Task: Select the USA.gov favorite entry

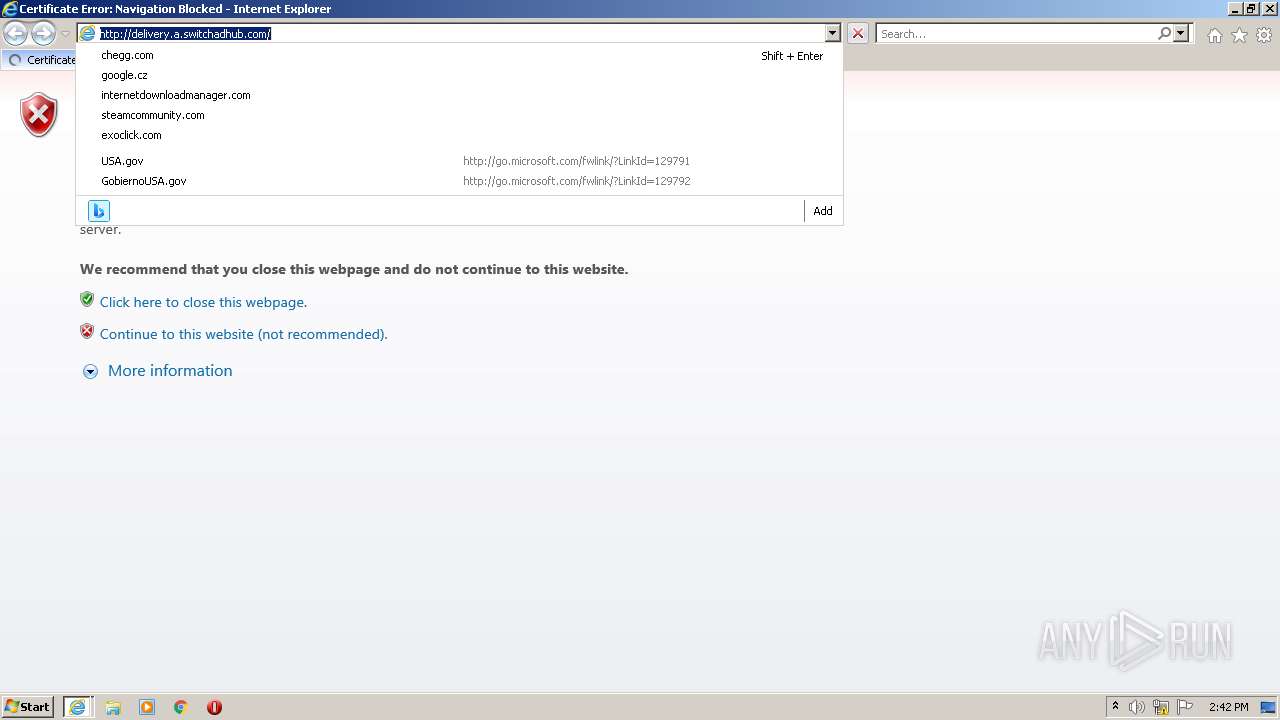Action: point(460,161)
